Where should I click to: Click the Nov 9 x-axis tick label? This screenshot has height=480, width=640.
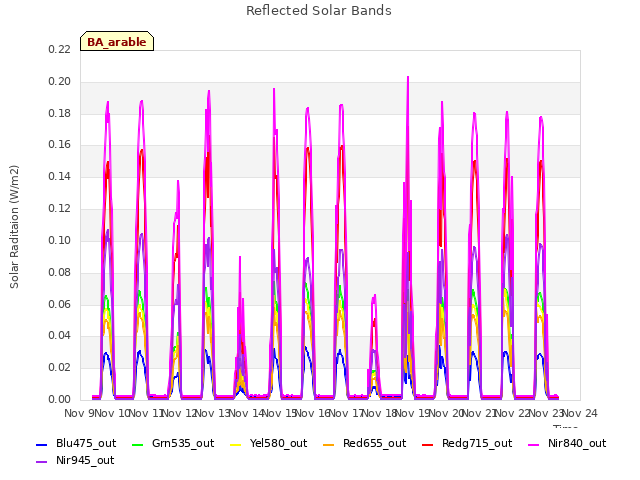point(79,413)
